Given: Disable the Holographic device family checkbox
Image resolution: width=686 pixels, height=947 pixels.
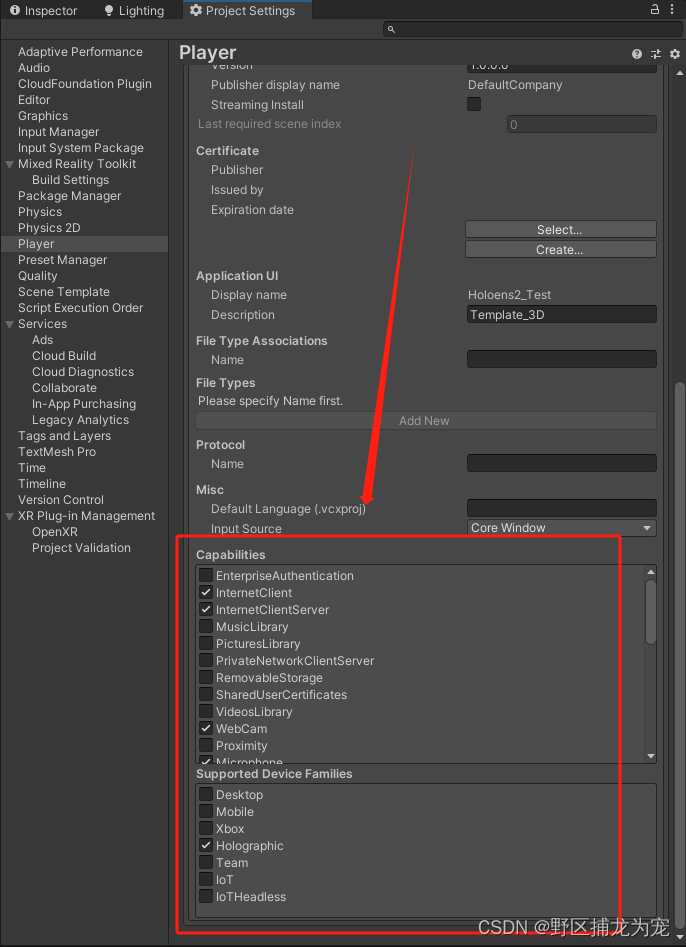Looking at the screenshot, I should click(206, 846).
